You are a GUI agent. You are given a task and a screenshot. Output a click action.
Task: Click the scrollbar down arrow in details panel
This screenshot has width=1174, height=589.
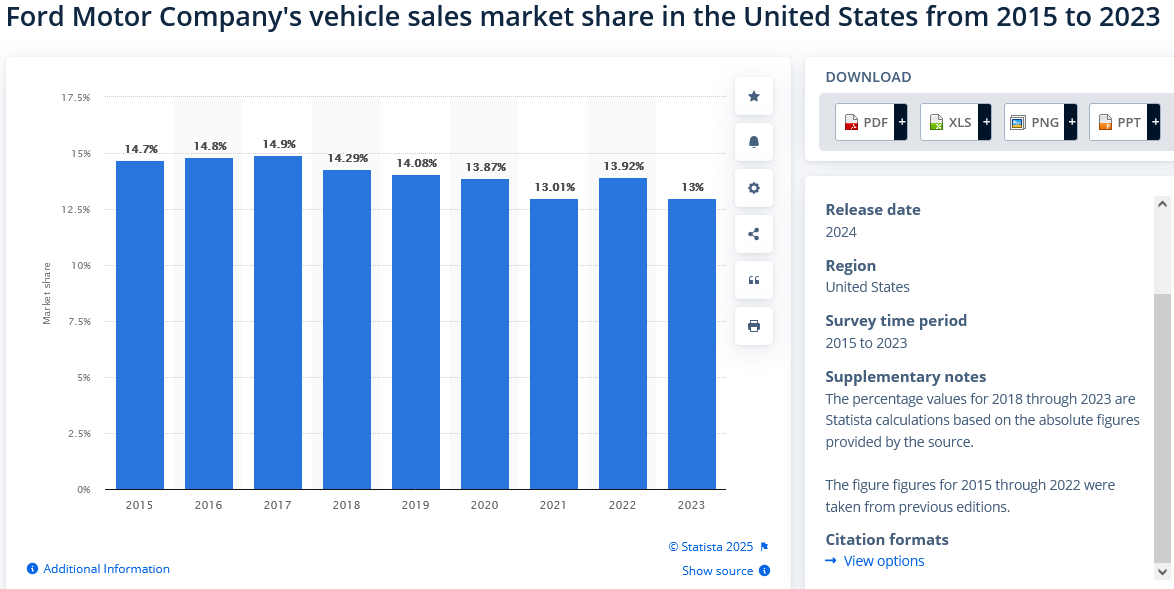pos(1162,572)
